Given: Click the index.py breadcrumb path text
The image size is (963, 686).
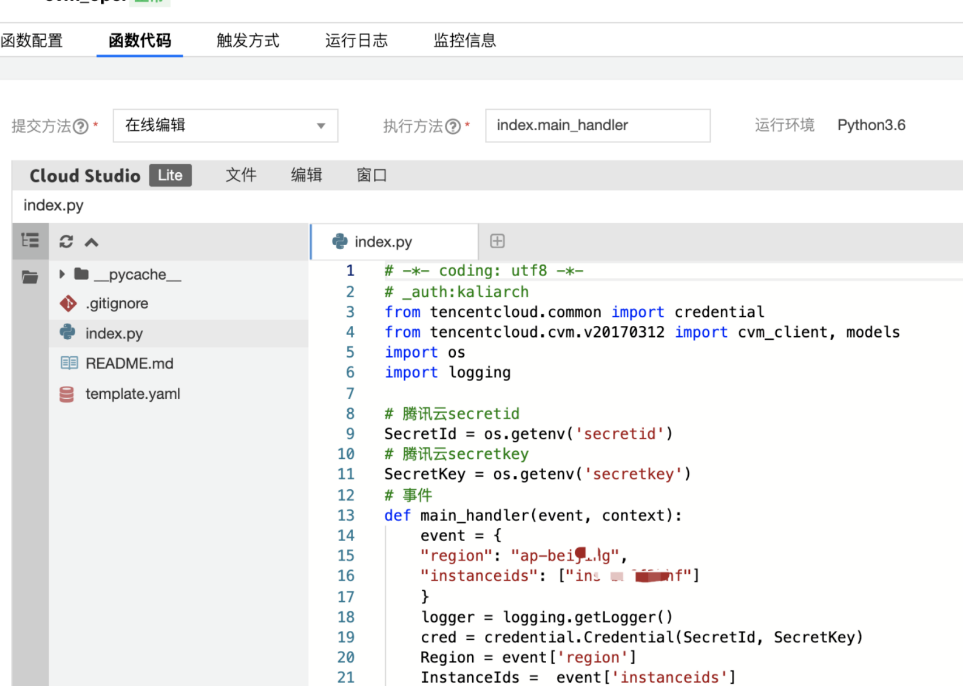Looking at the screenshot, I should click(x=53, y=205).
